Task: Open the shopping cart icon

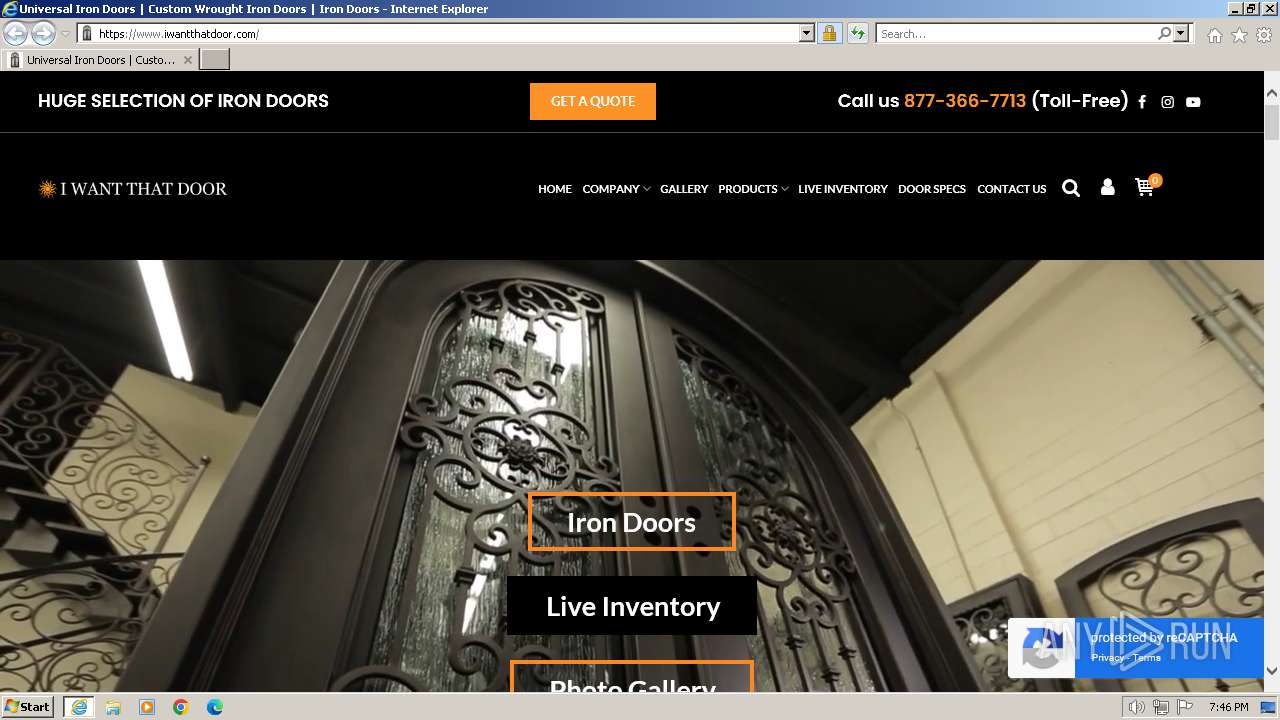Action: (1145, 187)
